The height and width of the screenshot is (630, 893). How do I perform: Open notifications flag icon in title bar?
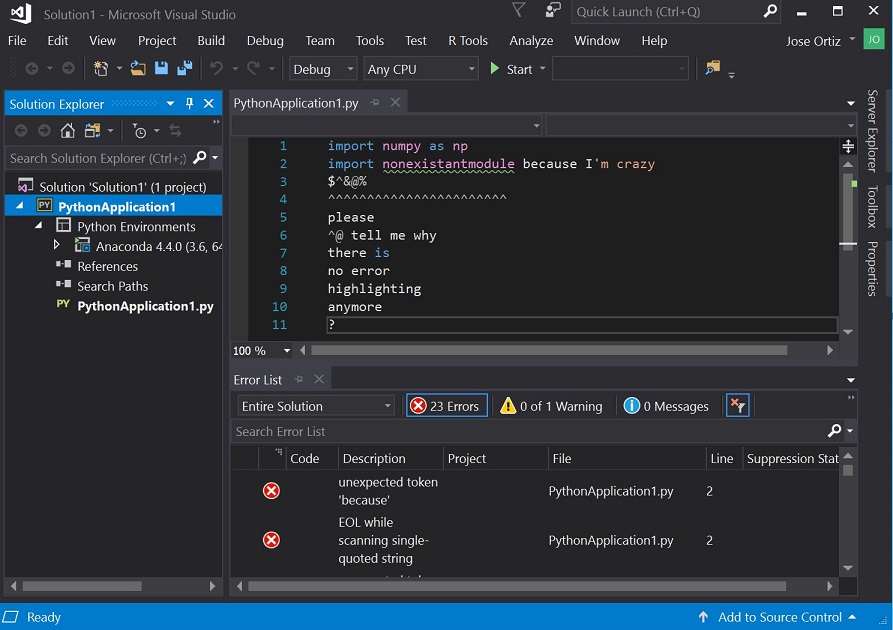coord(518,10)
